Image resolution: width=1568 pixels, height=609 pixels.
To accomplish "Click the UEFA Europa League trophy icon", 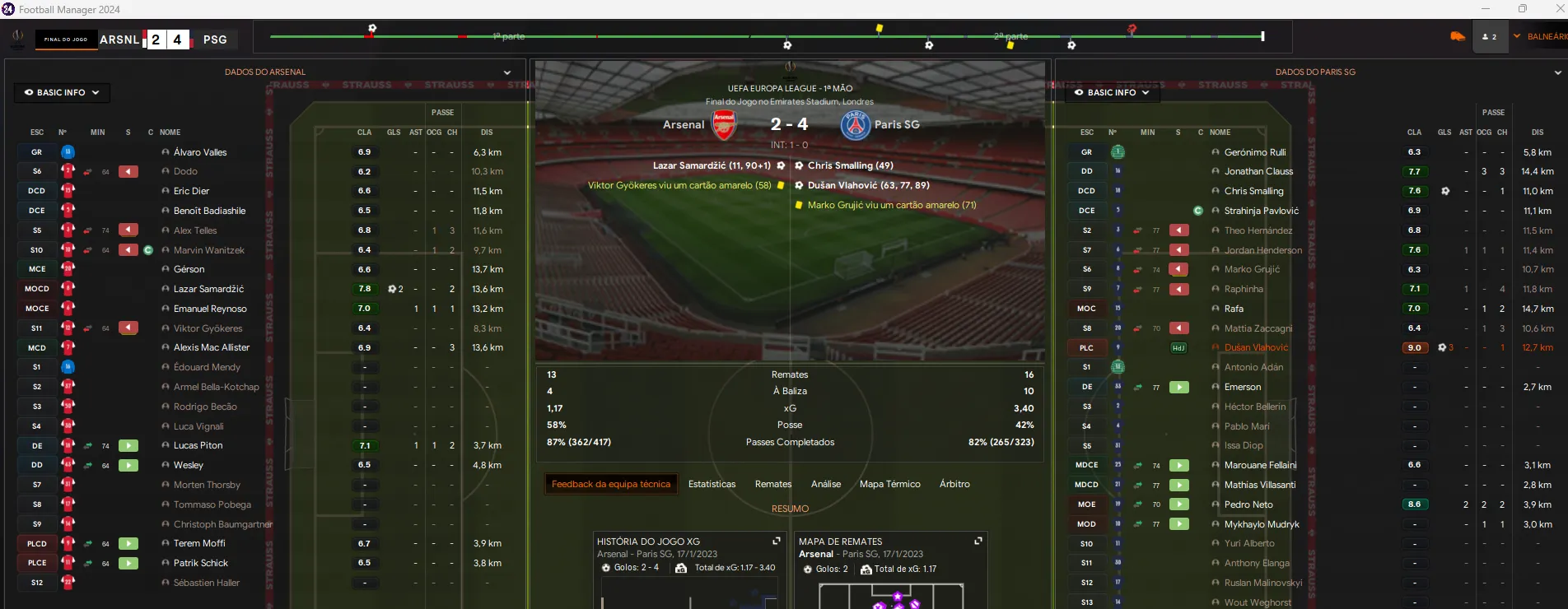I will [x=790, y=67].
